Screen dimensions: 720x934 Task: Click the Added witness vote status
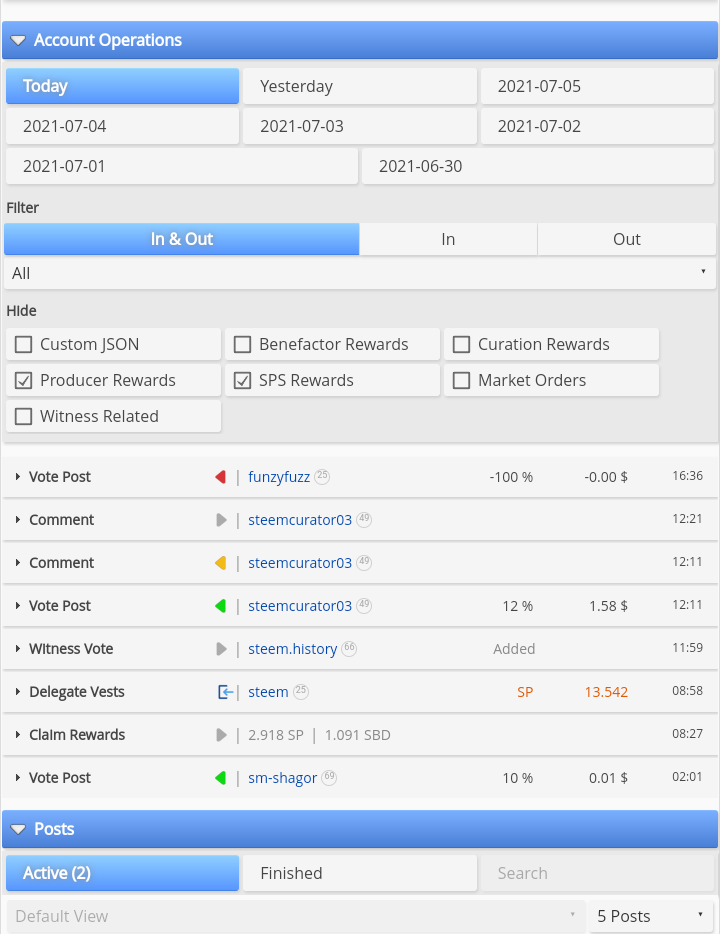coord(514,649)
